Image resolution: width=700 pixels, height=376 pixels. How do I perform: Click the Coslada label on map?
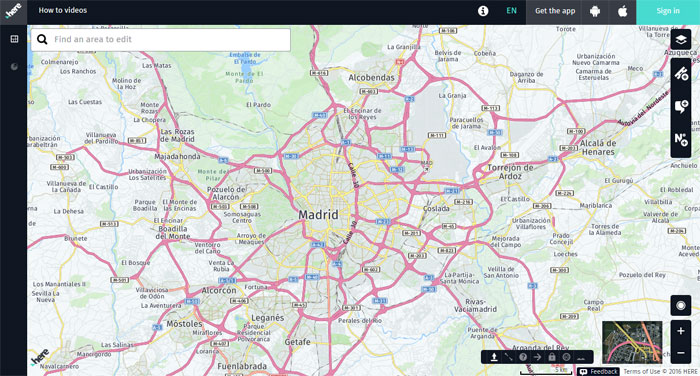pyautogui.click(x=436, y=209)
